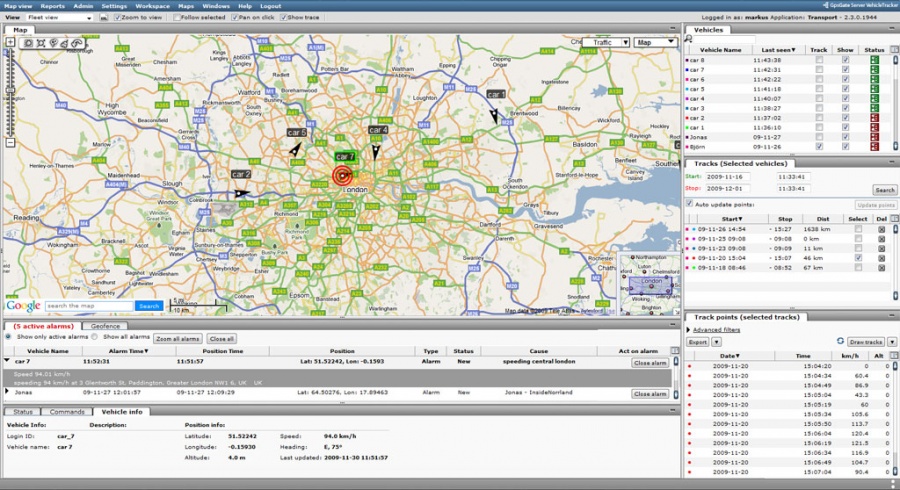Image resolution: width=900 pixels, height=490 pixels.
Task: Open column chooser icon in alarms table header
Action: point(674,351)
